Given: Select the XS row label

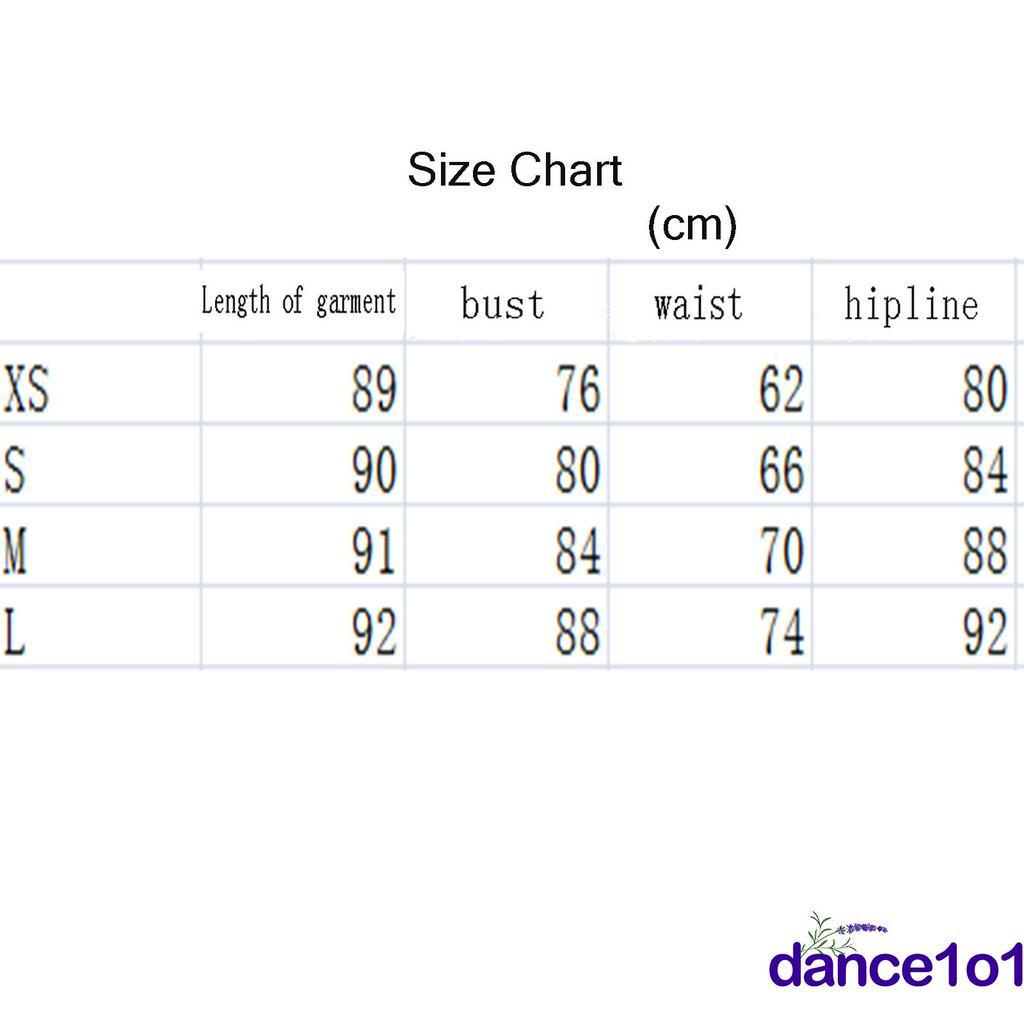Looking at the screenshot, I should (x=27, y=390).
